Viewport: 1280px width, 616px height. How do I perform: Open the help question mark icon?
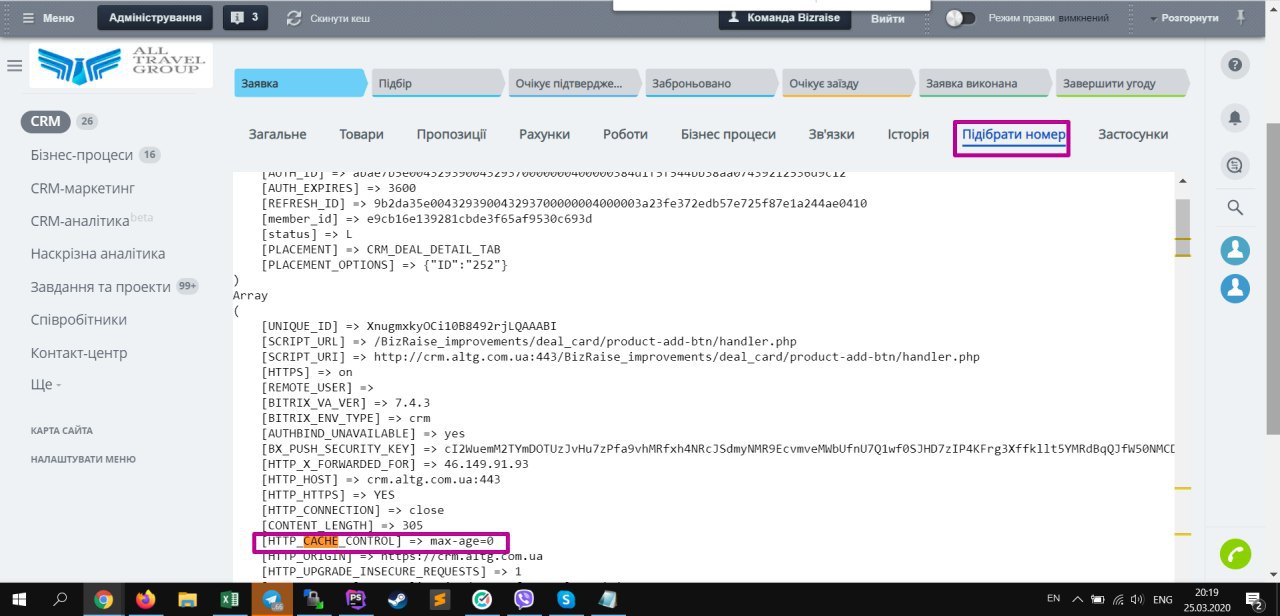pyautogui.click(x=1235, y=66)
